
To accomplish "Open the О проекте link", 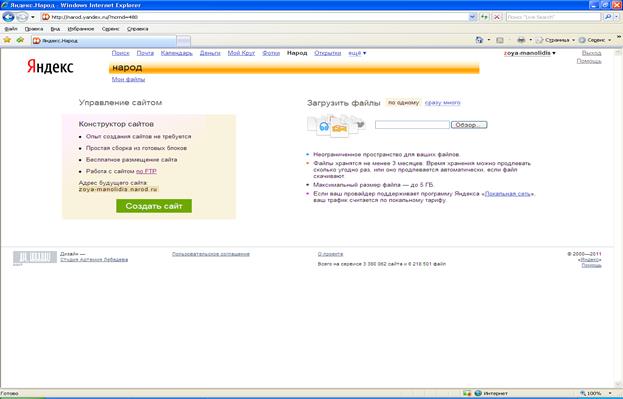I will coord(330,254).
